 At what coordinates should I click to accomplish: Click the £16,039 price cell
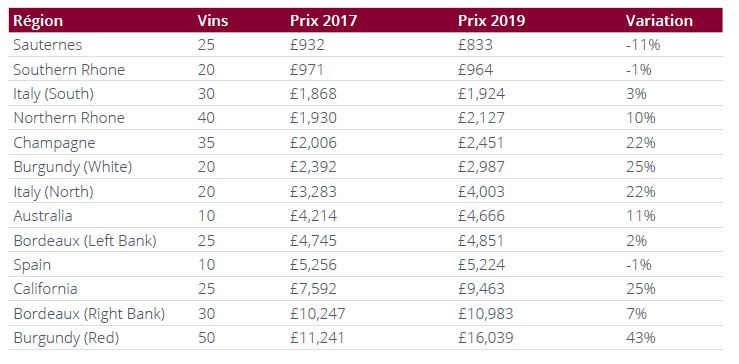[485, 338]
